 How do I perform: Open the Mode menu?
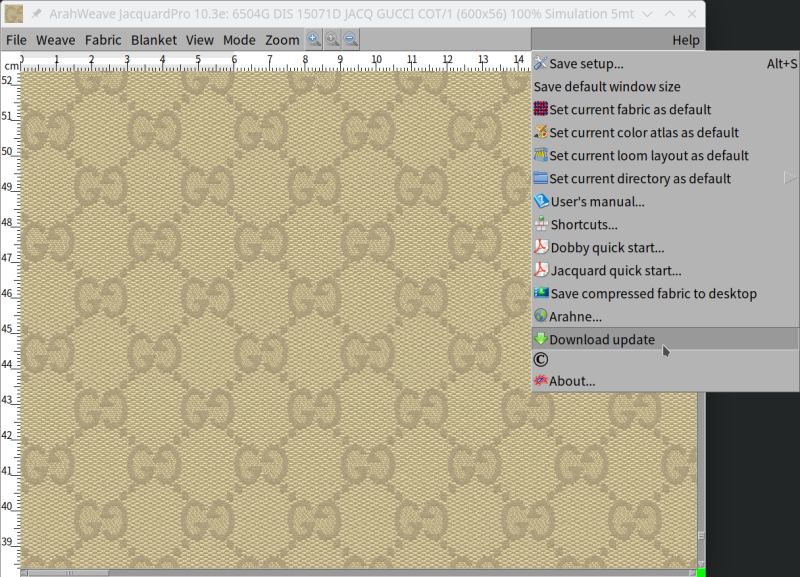239,40
